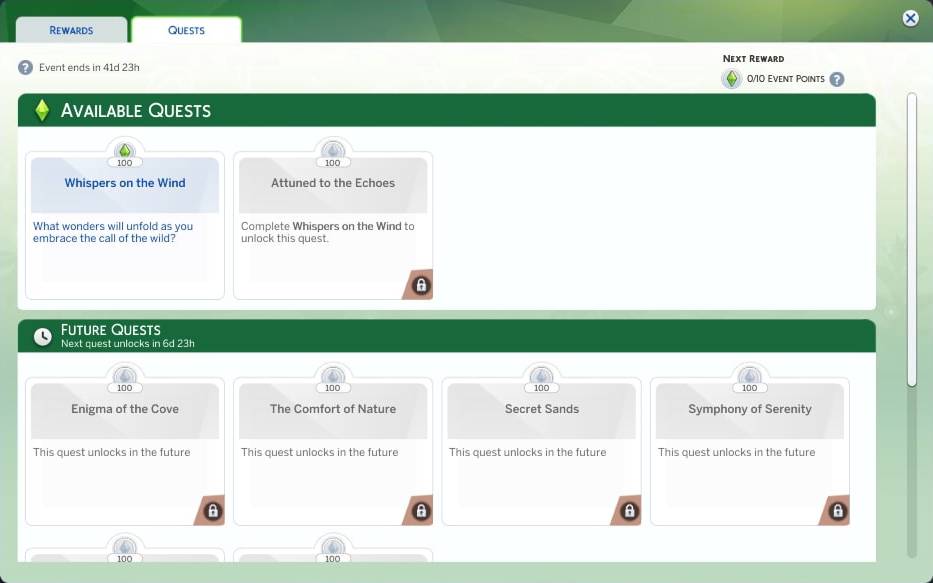The height and width of the screenshot is (583, 933).
Task: Click 'This quest unlocks in the future' under Symphony of Serenity
Action: coord(737,452)
